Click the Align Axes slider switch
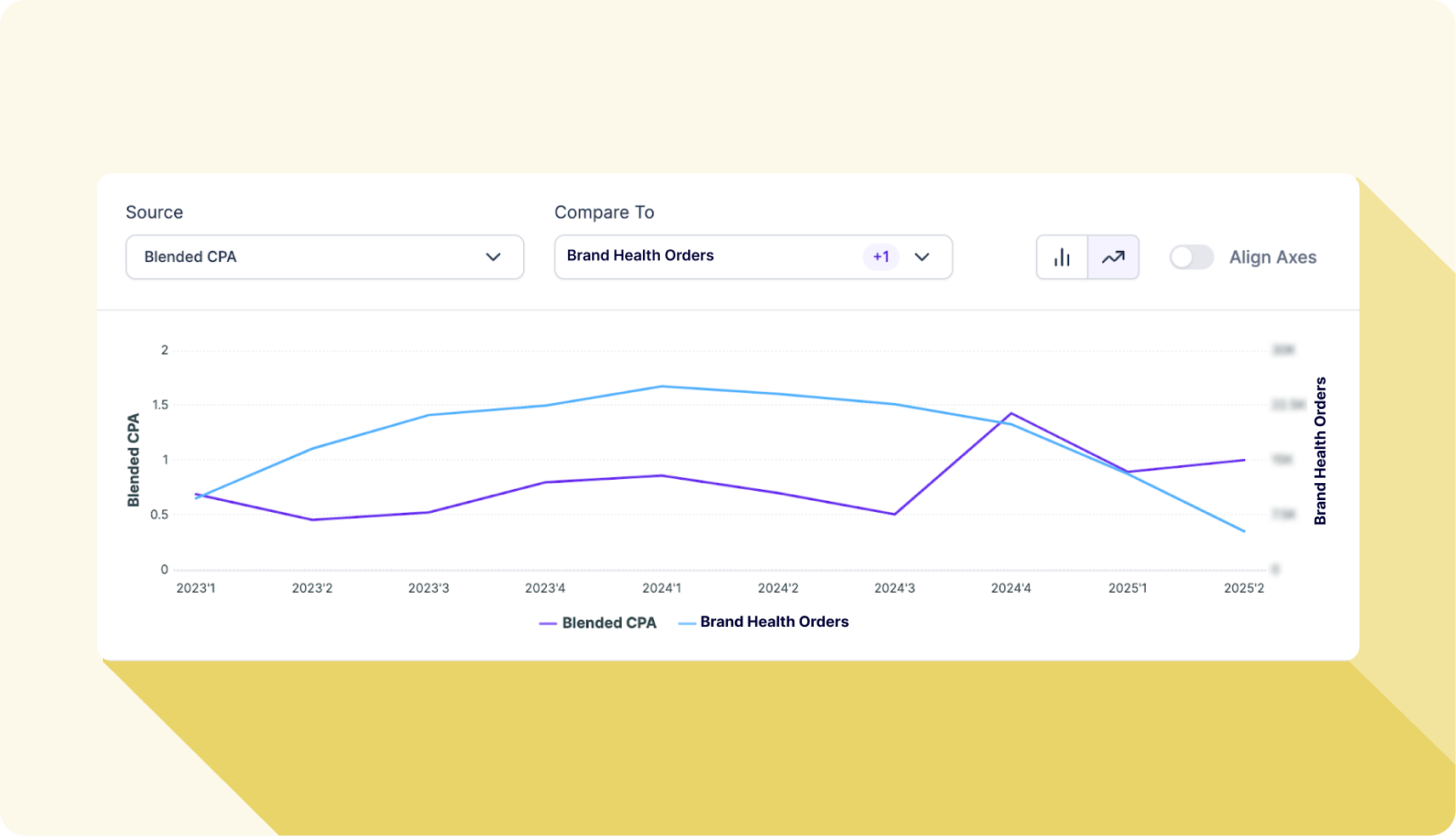The height and width of the screenshot is (836, 1456). pyautogui.click(x=1192, y=257)
